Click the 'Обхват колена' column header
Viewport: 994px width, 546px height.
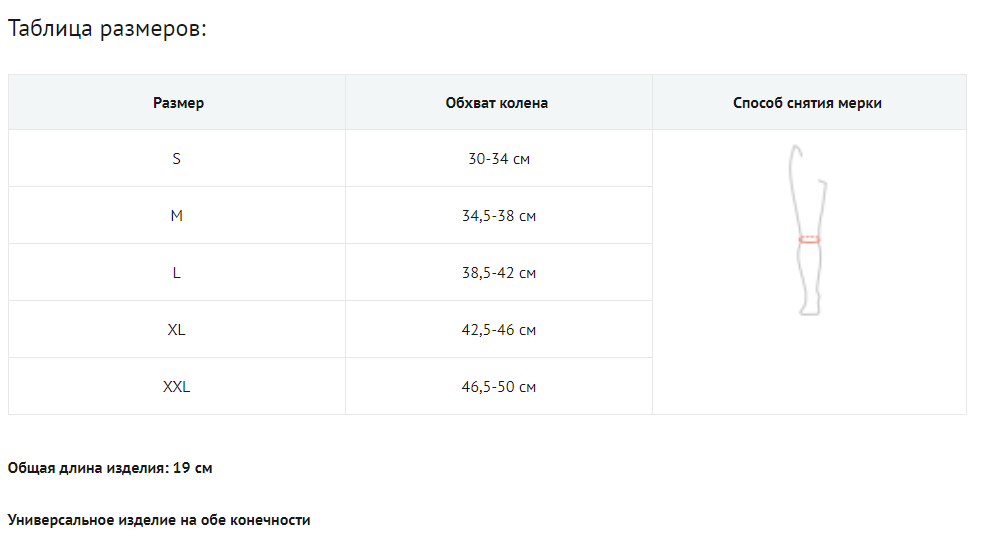click(497, 103)
